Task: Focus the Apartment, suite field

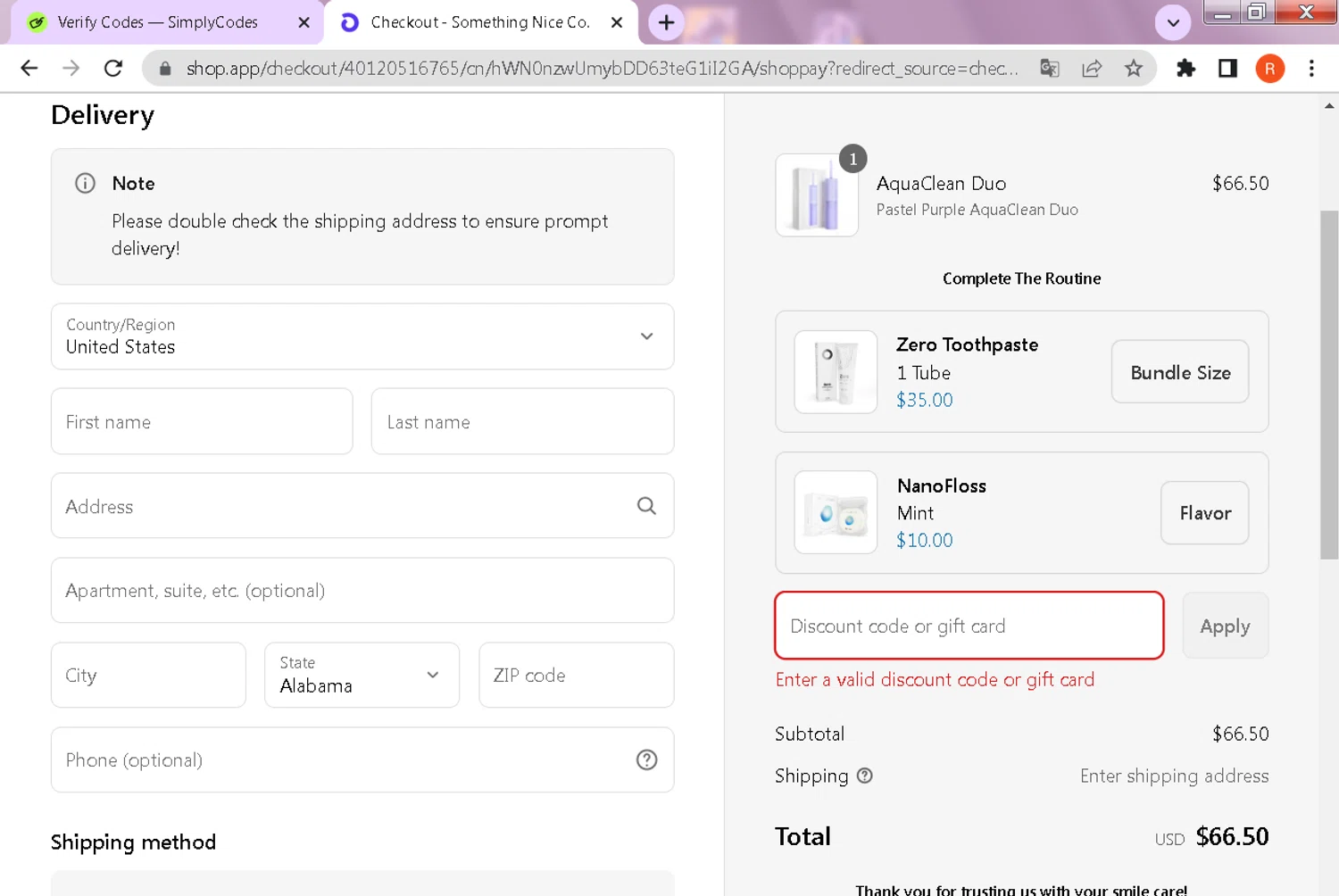Action: click(x=362, y=590)
